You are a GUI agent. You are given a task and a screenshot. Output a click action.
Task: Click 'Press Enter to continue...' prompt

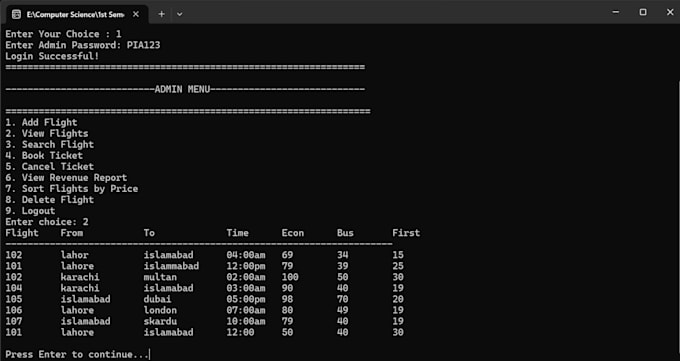pyautogui.click(x=77, y=354)
